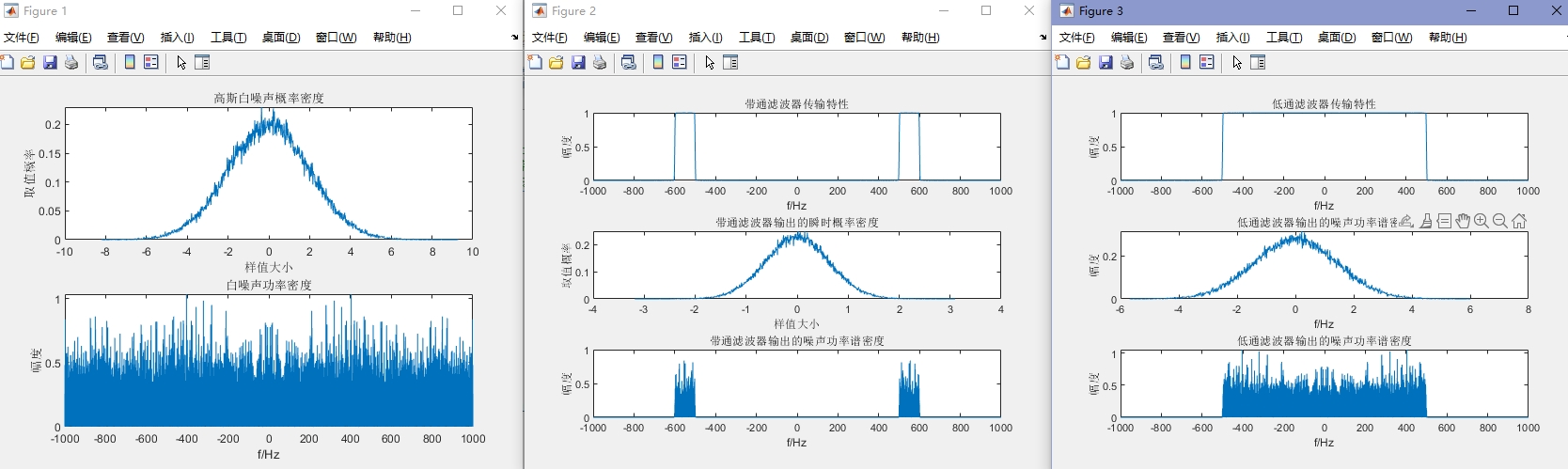Click title 低通滤波器传输特性 in Figure 3

click(x=1325, y=103)
